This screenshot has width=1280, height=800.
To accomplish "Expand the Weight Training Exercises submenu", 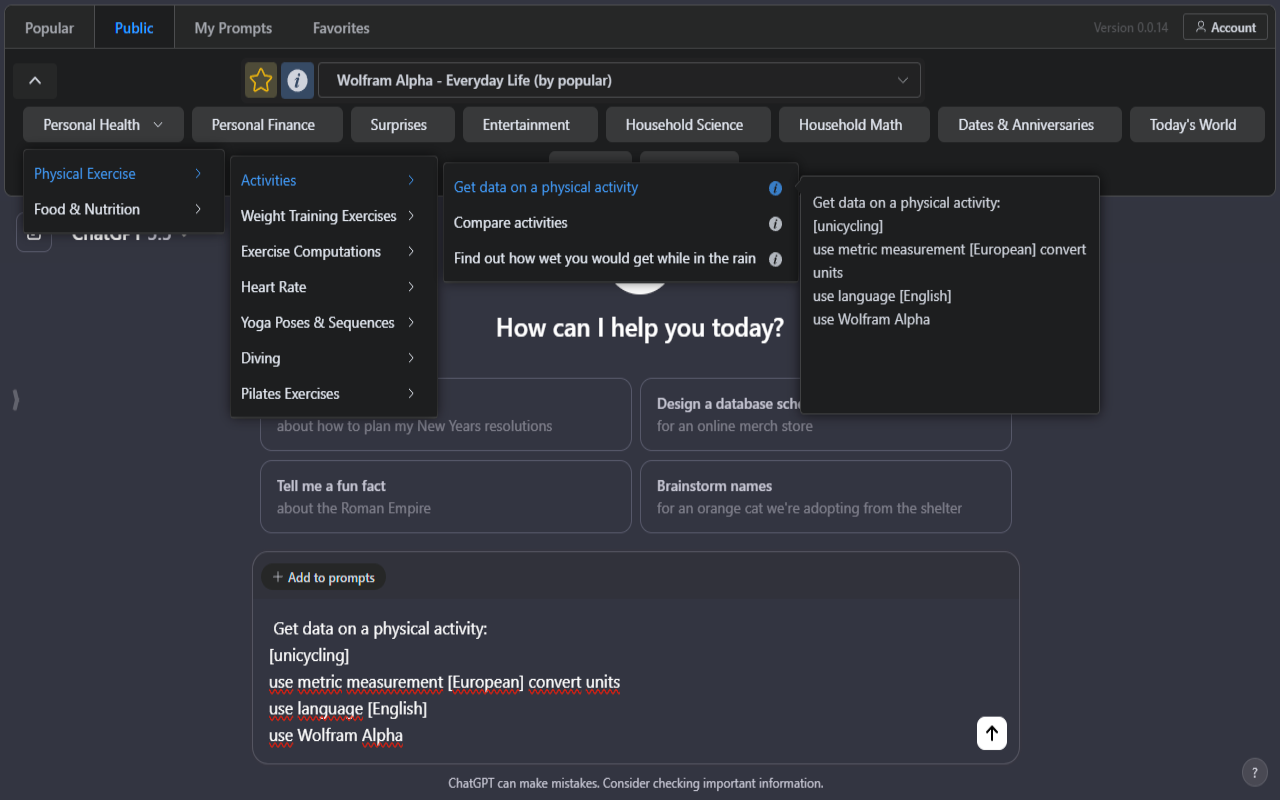I will click(x=333, y=216).
